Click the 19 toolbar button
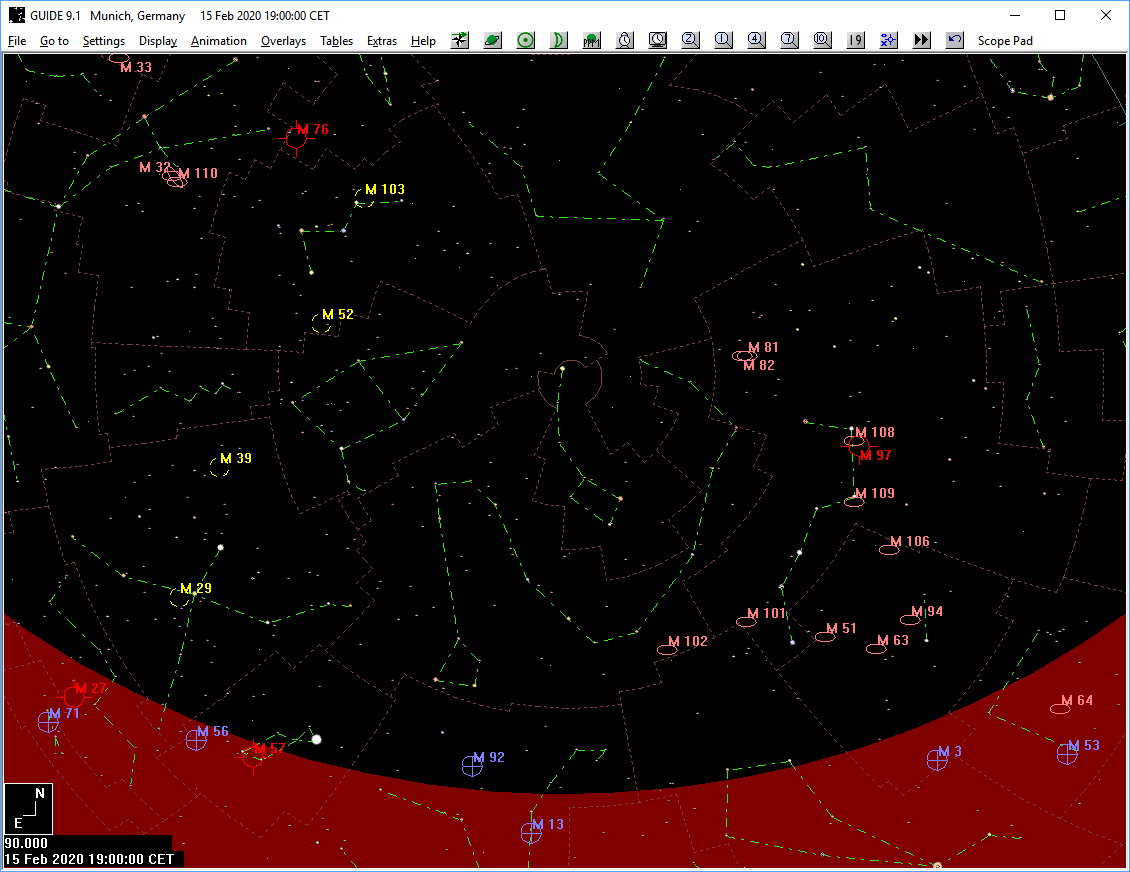The image size is (1130, 872). tap(855, 40)
